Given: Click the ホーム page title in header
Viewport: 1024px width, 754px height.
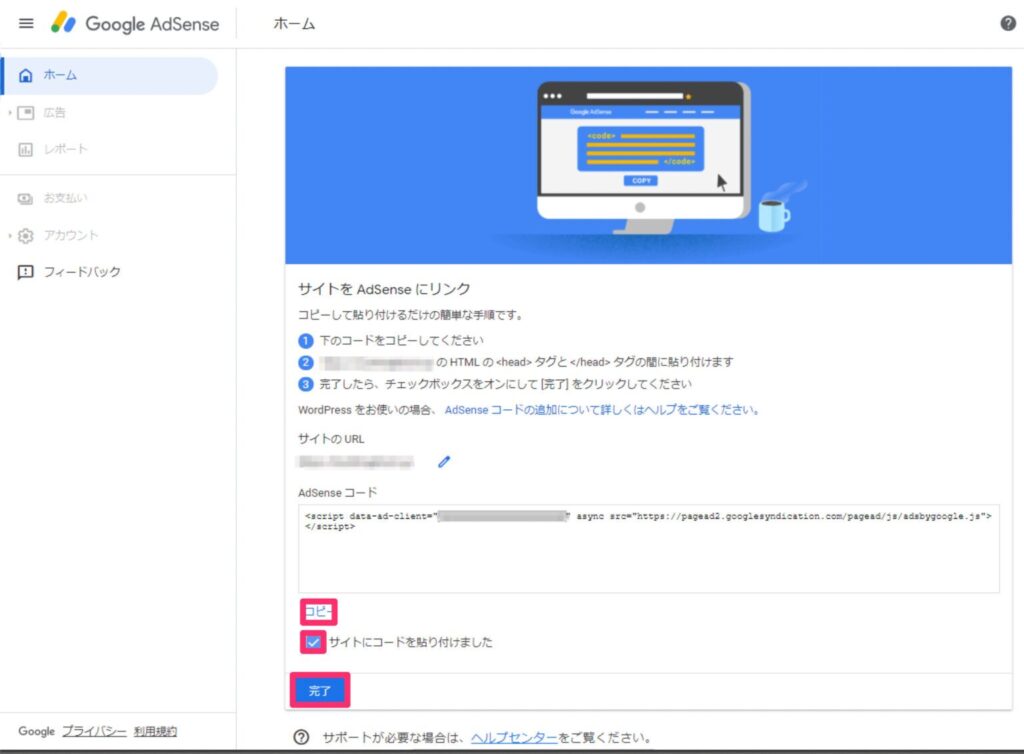Looking at the screenshot, I should point(294,24).
